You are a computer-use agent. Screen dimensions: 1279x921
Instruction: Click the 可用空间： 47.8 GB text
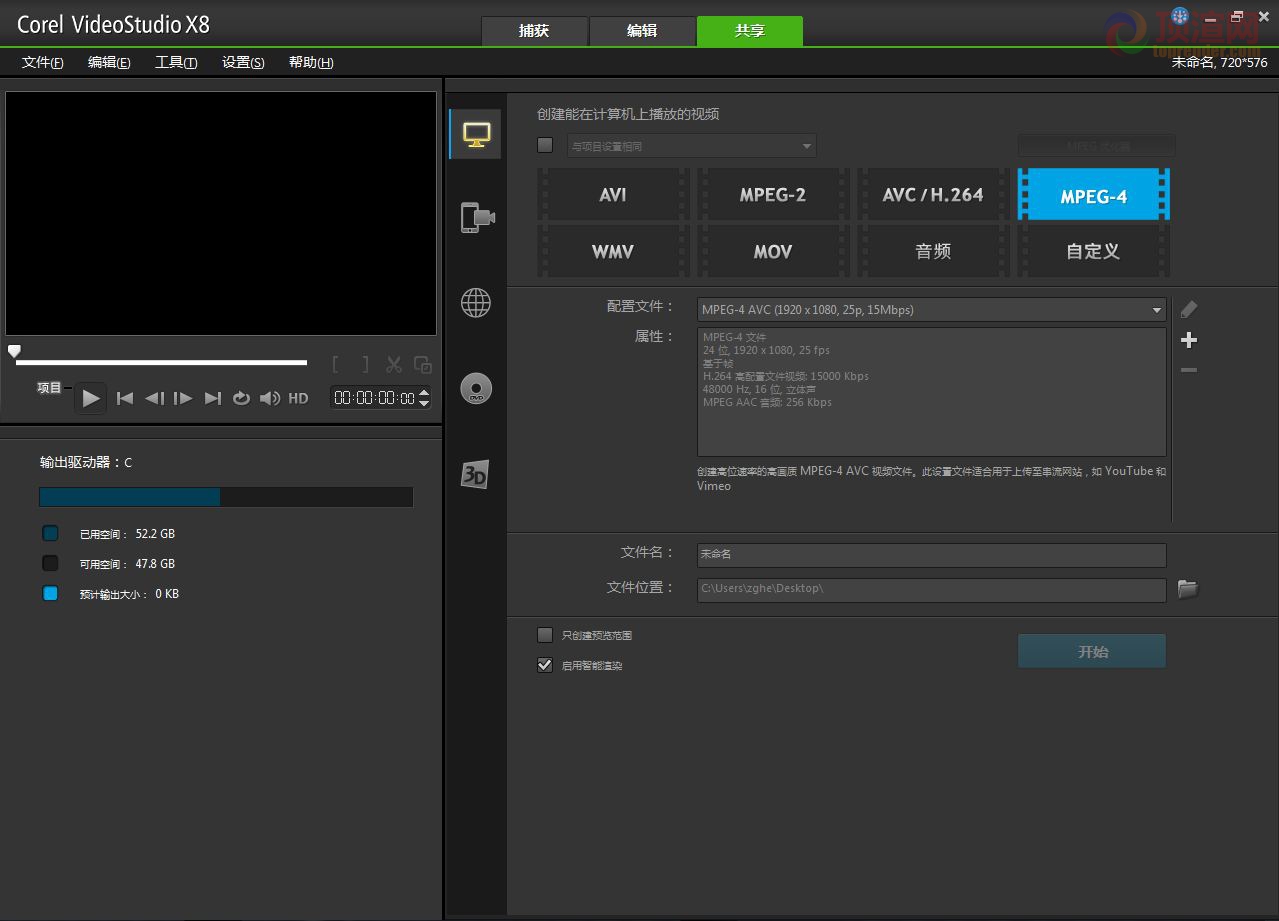(127, 564)
